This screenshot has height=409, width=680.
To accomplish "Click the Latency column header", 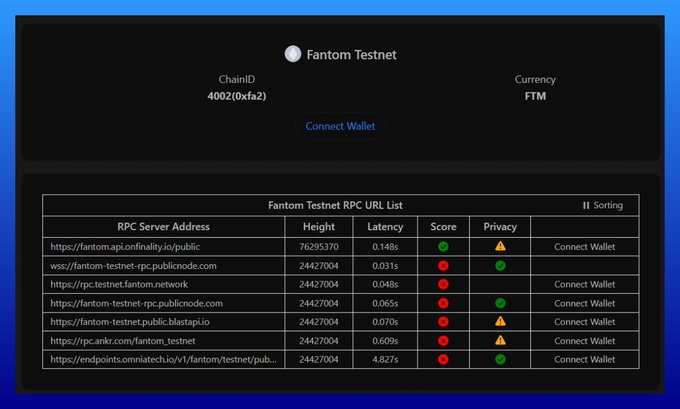I will click(x=385, y=227).
